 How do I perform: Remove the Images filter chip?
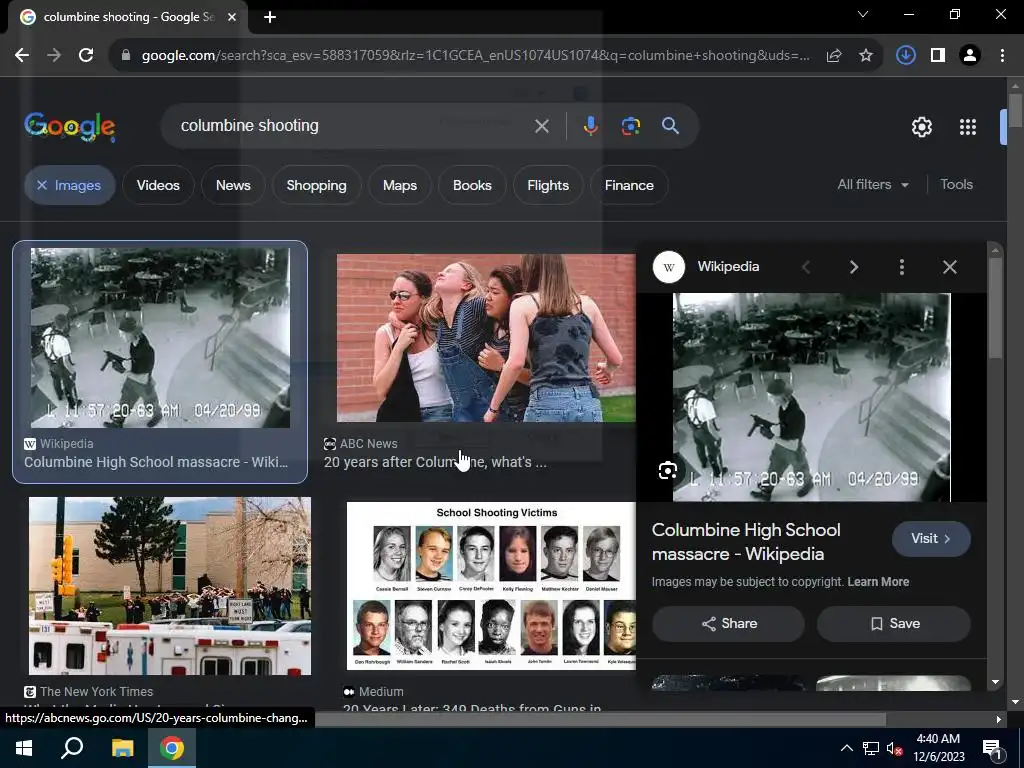(x=42, y=185)
